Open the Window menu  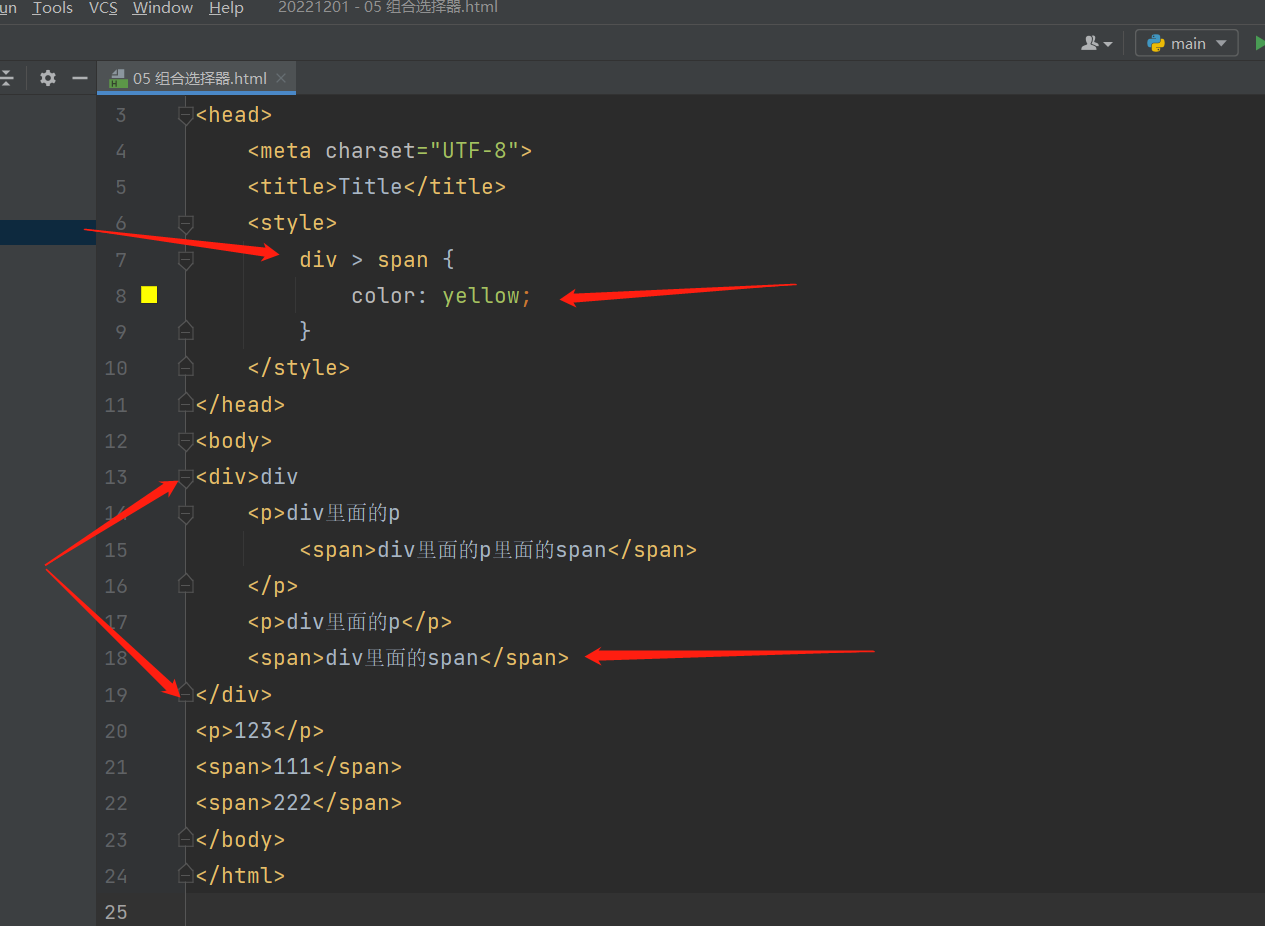coord(162,8)
